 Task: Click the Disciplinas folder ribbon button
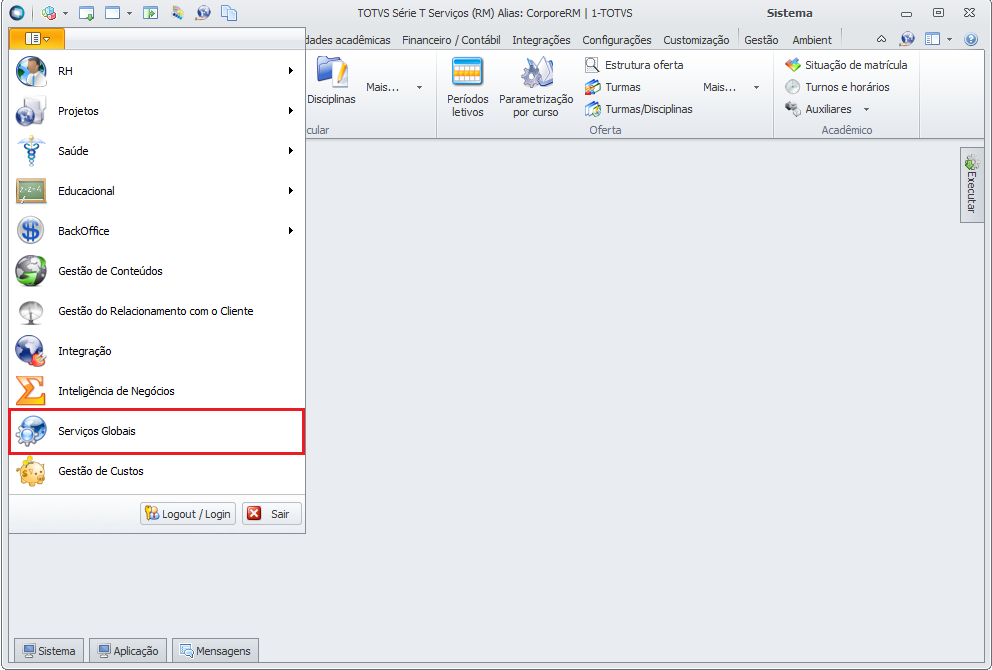(332, 81)
